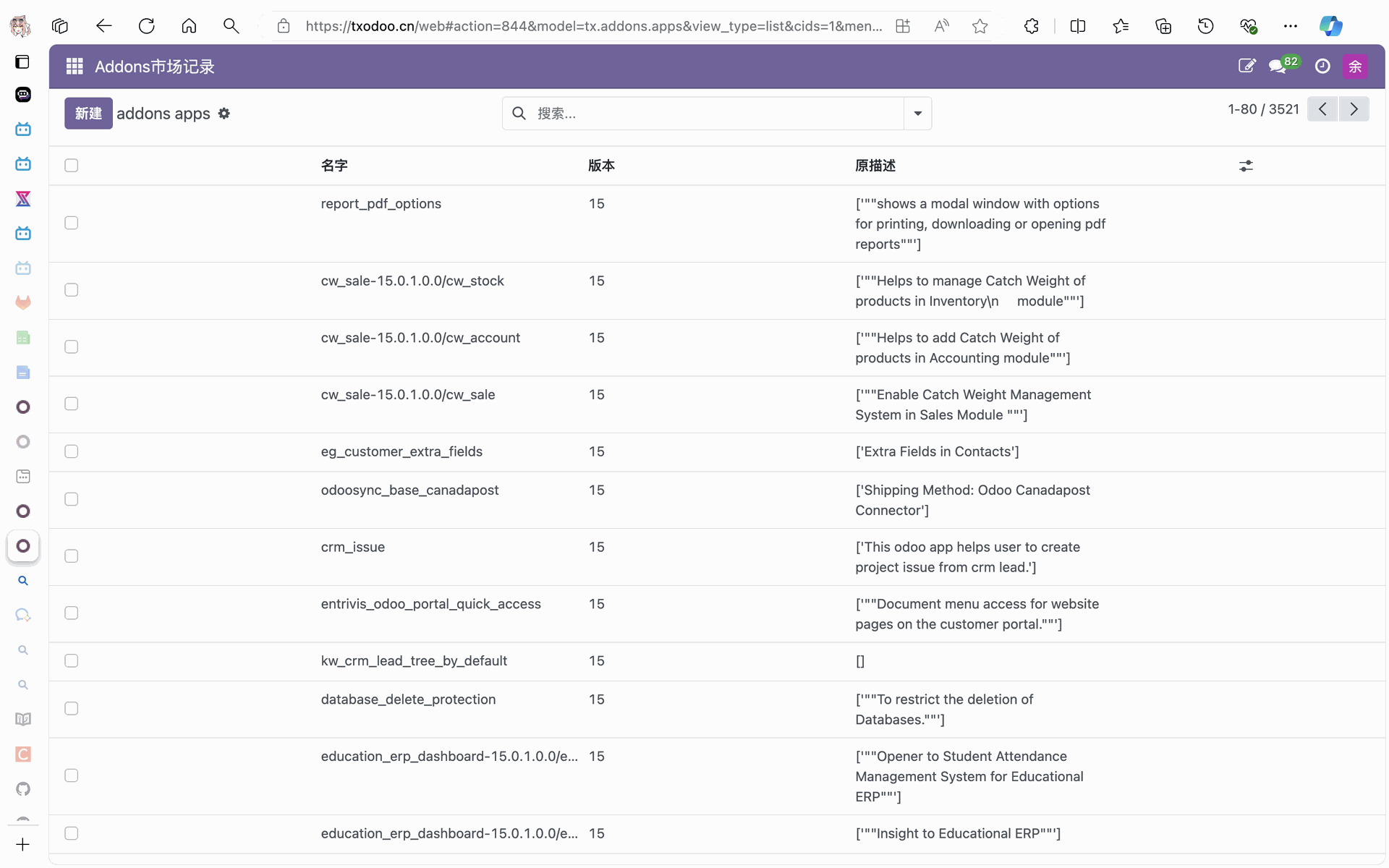Reload the page with refresh icon

(147, 26)
